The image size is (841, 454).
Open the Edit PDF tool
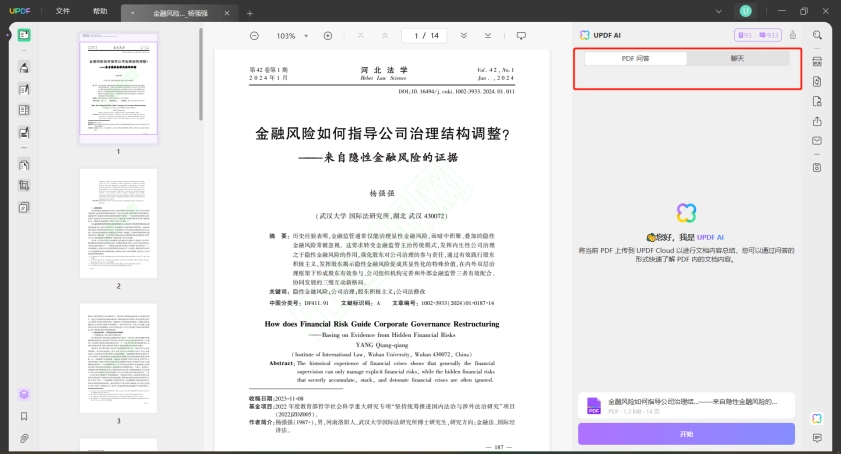(24, 89)
